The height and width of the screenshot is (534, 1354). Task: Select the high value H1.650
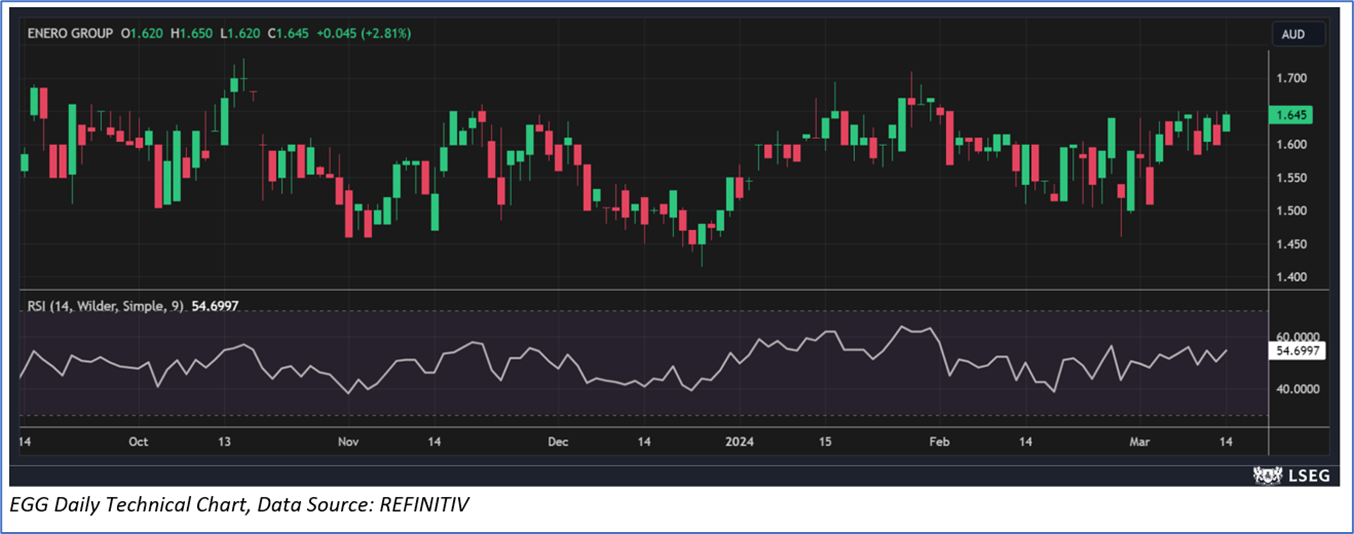pyautogui.click(x=193, y=34)
